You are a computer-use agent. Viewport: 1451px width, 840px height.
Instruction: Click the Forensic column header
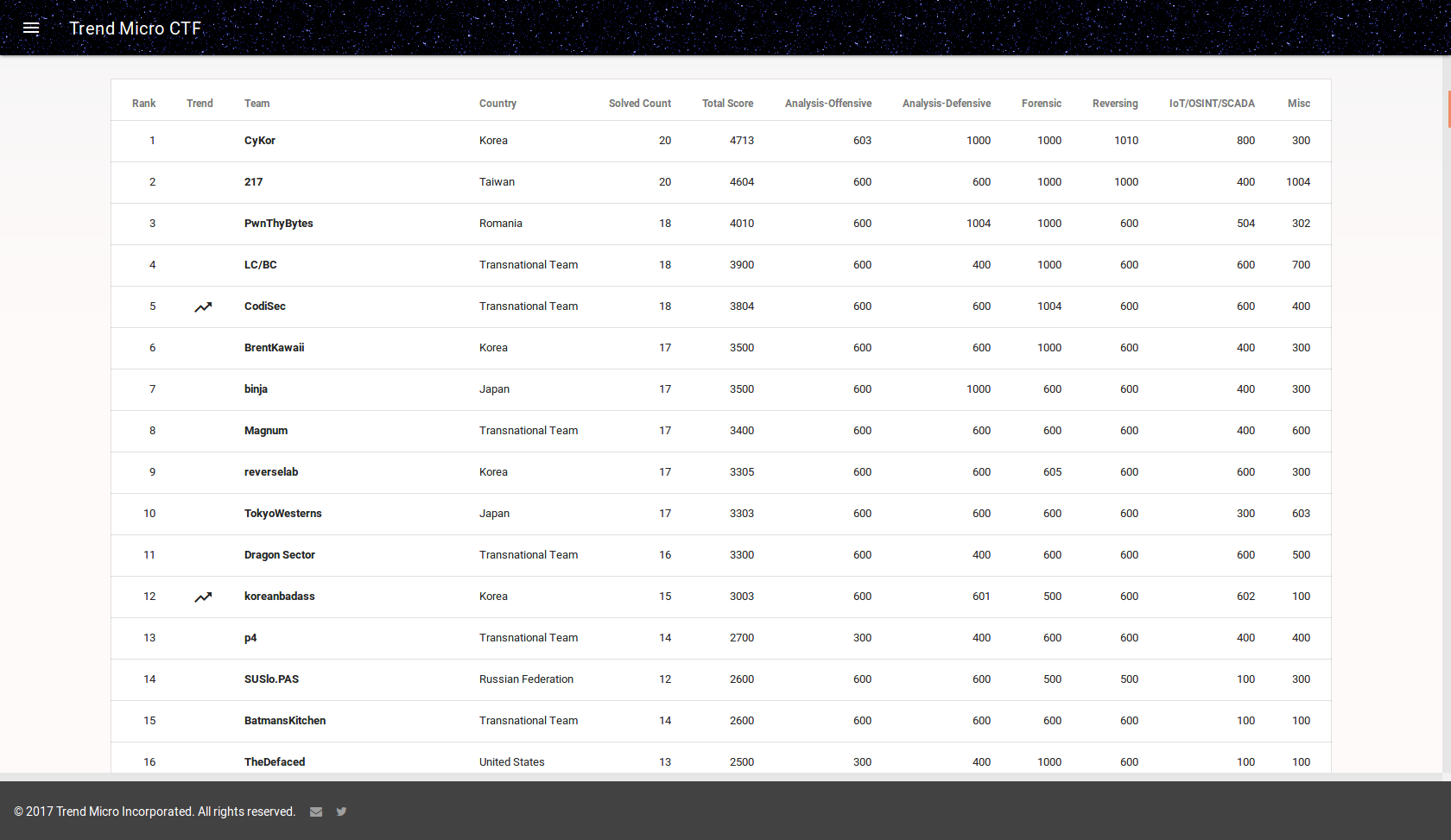[x=1041, y=104]
